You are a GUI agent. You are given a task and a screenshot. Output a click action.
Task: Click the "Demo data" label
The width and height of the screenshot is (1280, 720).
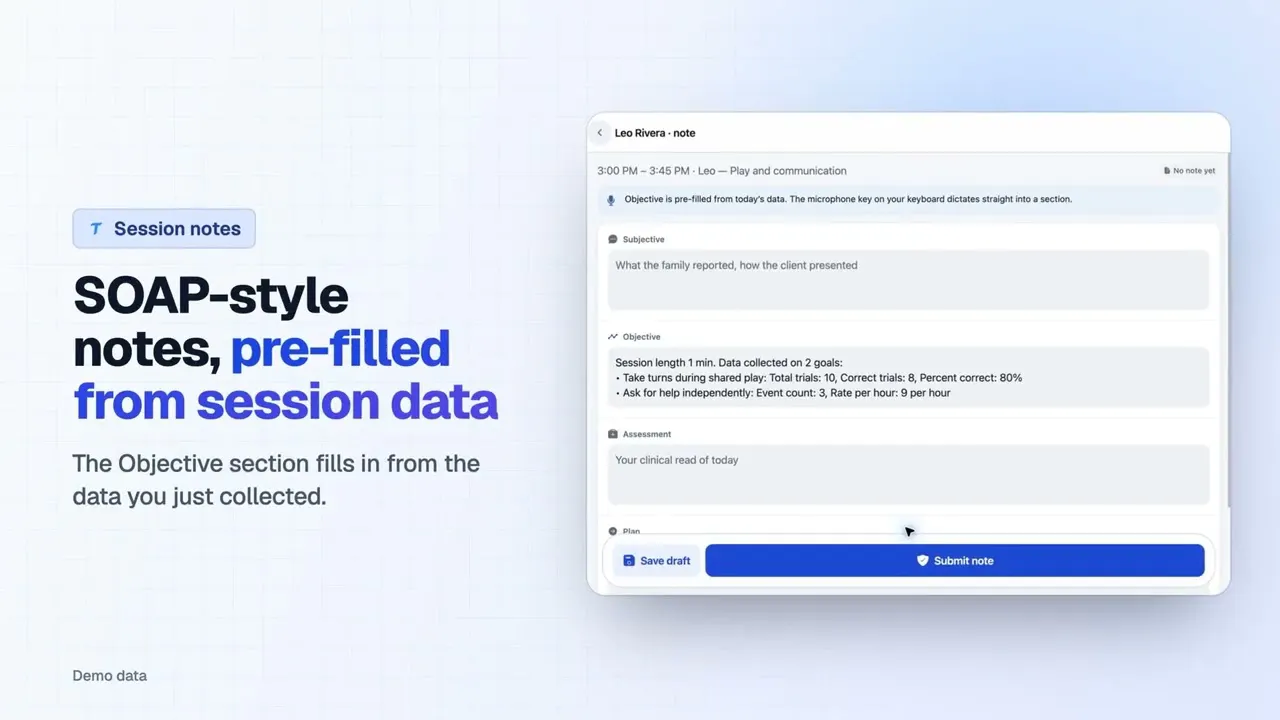110,676
